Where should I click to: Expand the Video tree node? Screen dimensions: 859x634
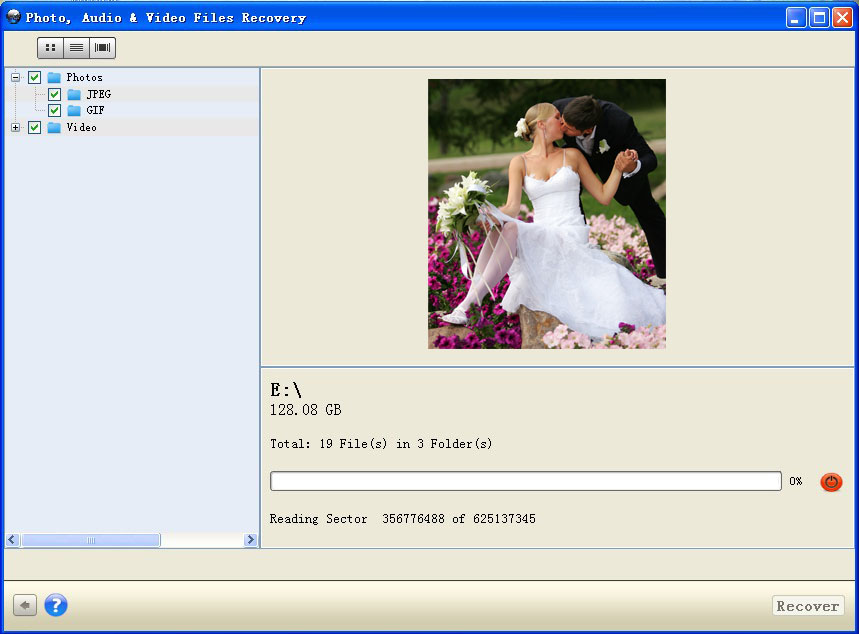(x=15, y=128)
